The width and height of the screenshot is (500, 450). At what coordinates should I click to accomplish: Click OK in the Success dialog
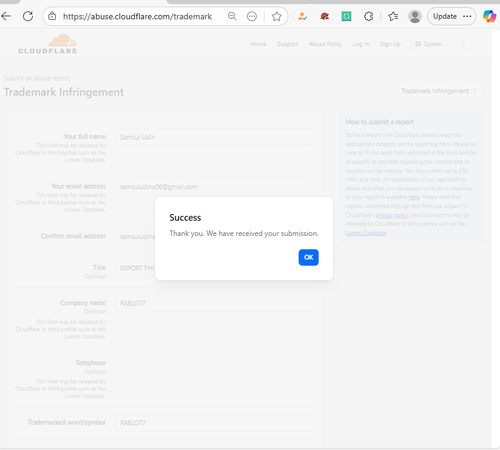308,257
